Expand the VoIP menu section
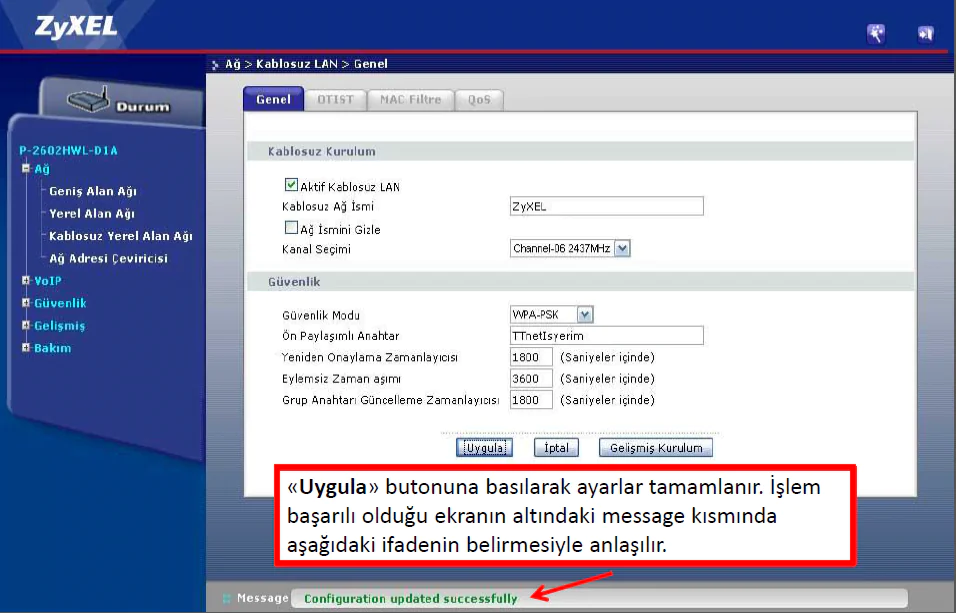 26,281
